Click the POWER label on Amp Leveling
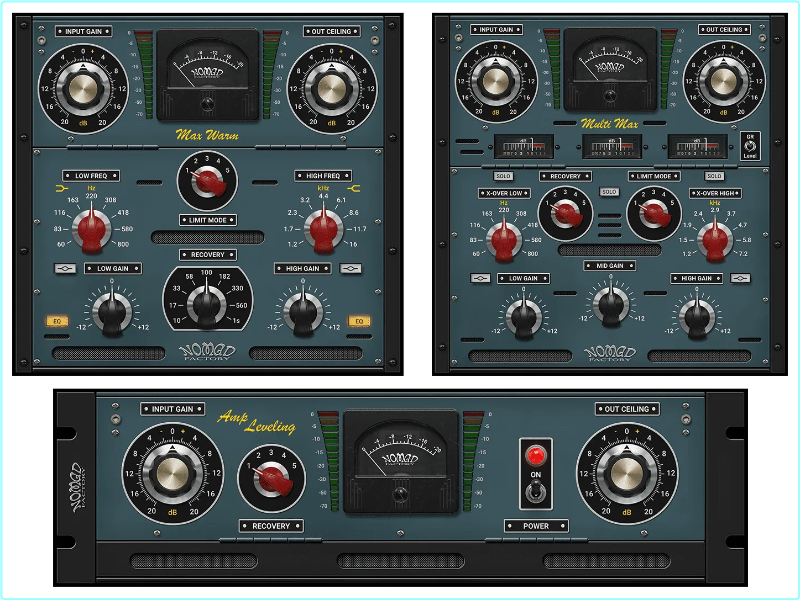Viewport: 800px width, 600px height. pos(536,526)
